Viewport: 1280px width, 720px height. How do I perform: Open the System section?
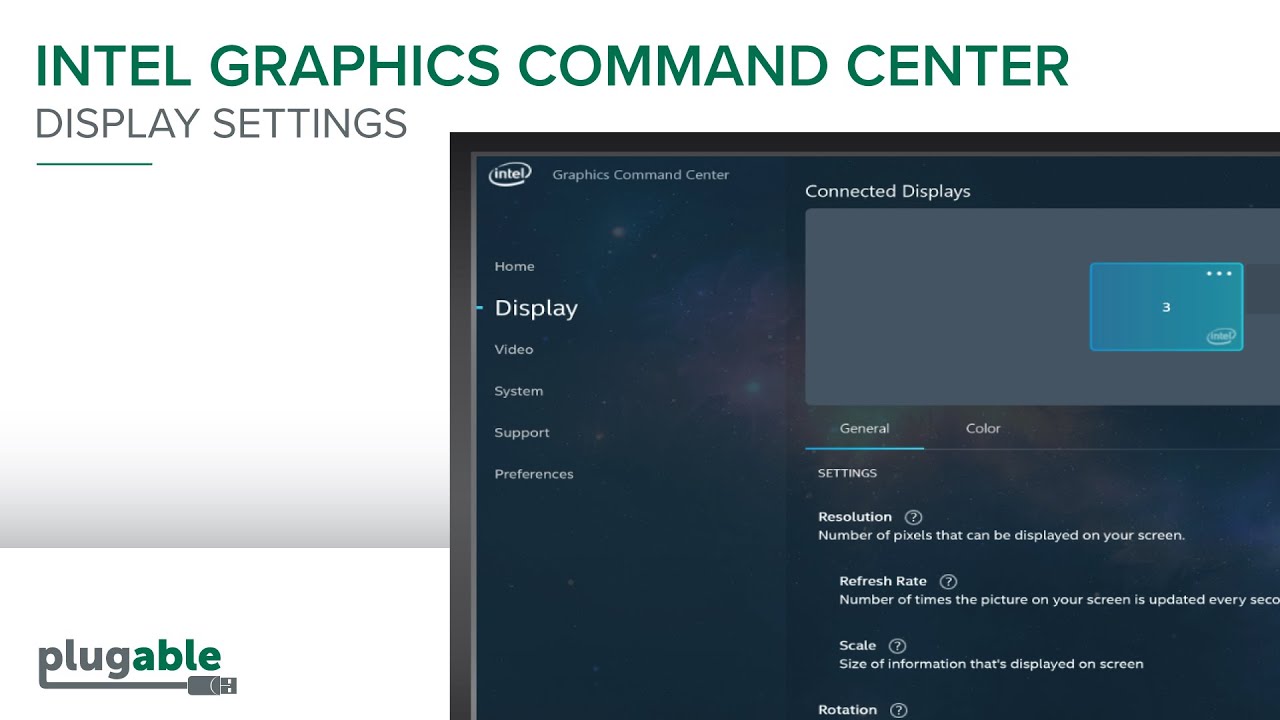[x=518, y=391]
